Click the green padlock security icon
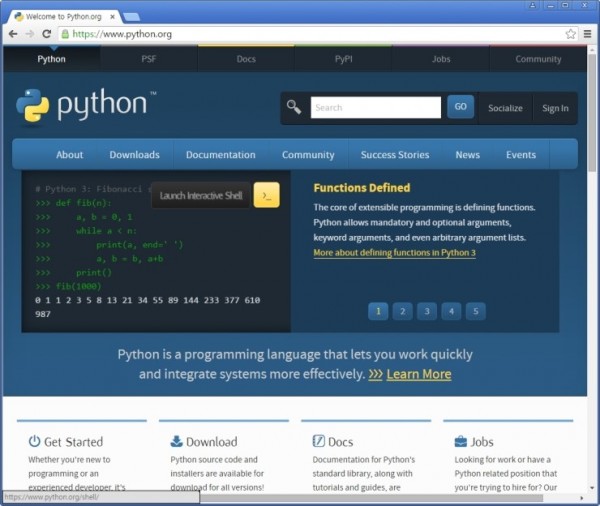 (65, 34)
